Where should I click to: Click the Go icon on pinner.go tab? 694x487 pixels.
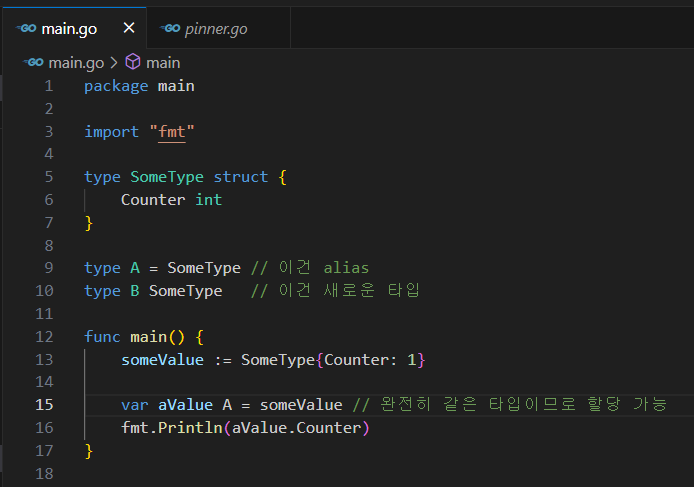(x=170, y=29)
